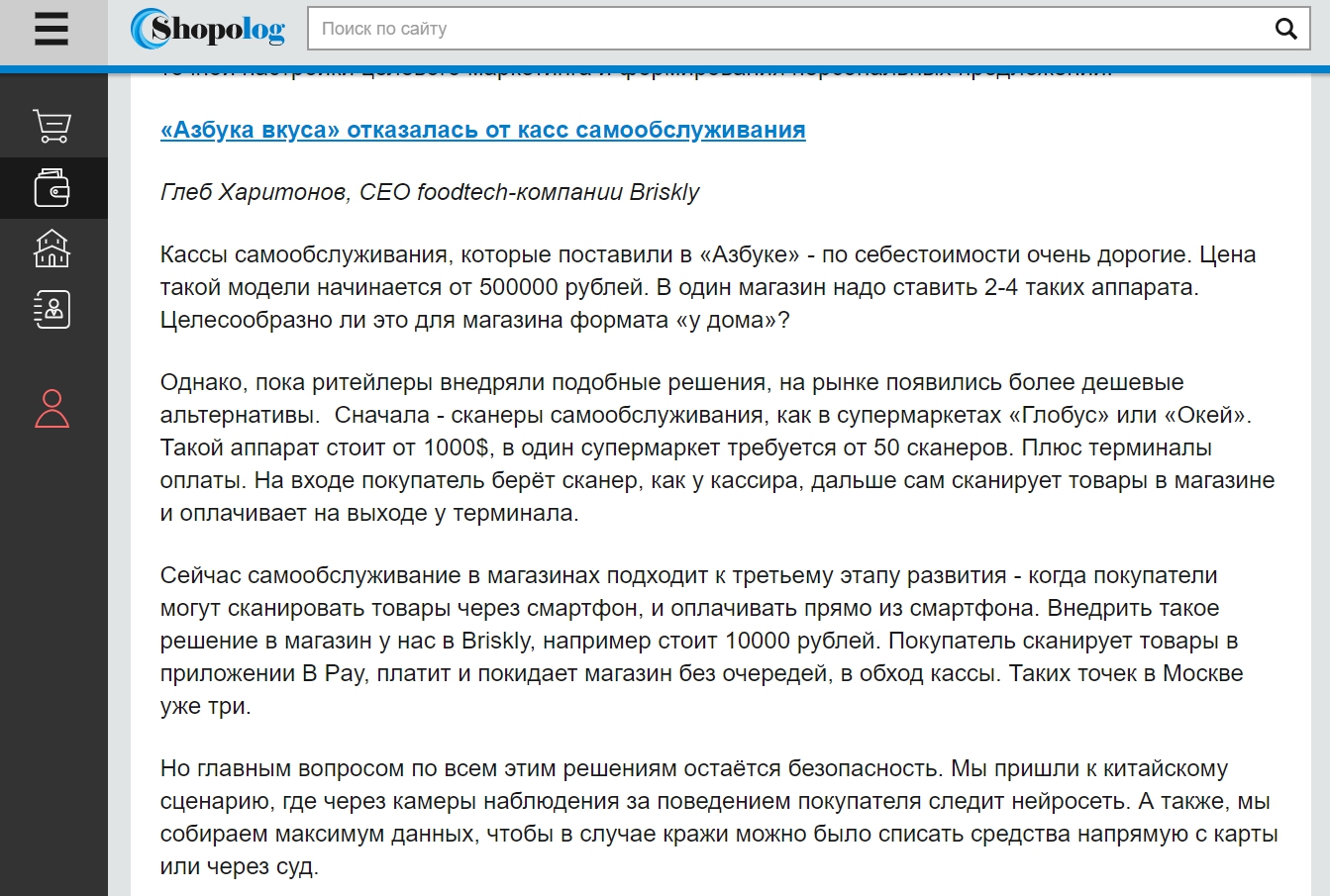Click the magnifier search icon
Image resolution: width=1330 pixels, height=896 pixels.
coord(1285,30)
